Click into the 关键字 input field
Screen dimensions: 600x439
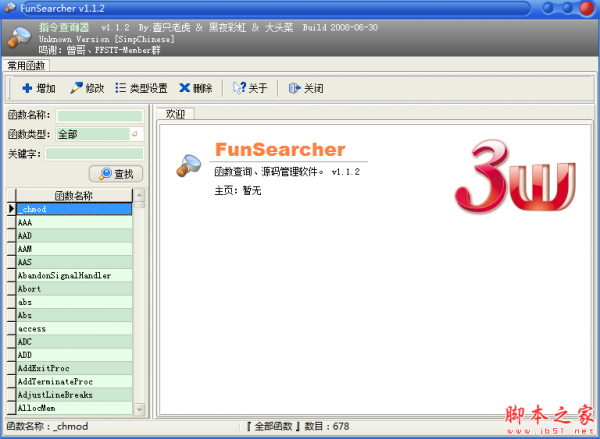pos(95,154)
